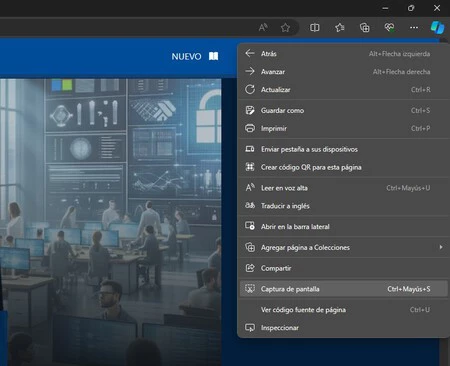Toggle split screen view icon

314,27
